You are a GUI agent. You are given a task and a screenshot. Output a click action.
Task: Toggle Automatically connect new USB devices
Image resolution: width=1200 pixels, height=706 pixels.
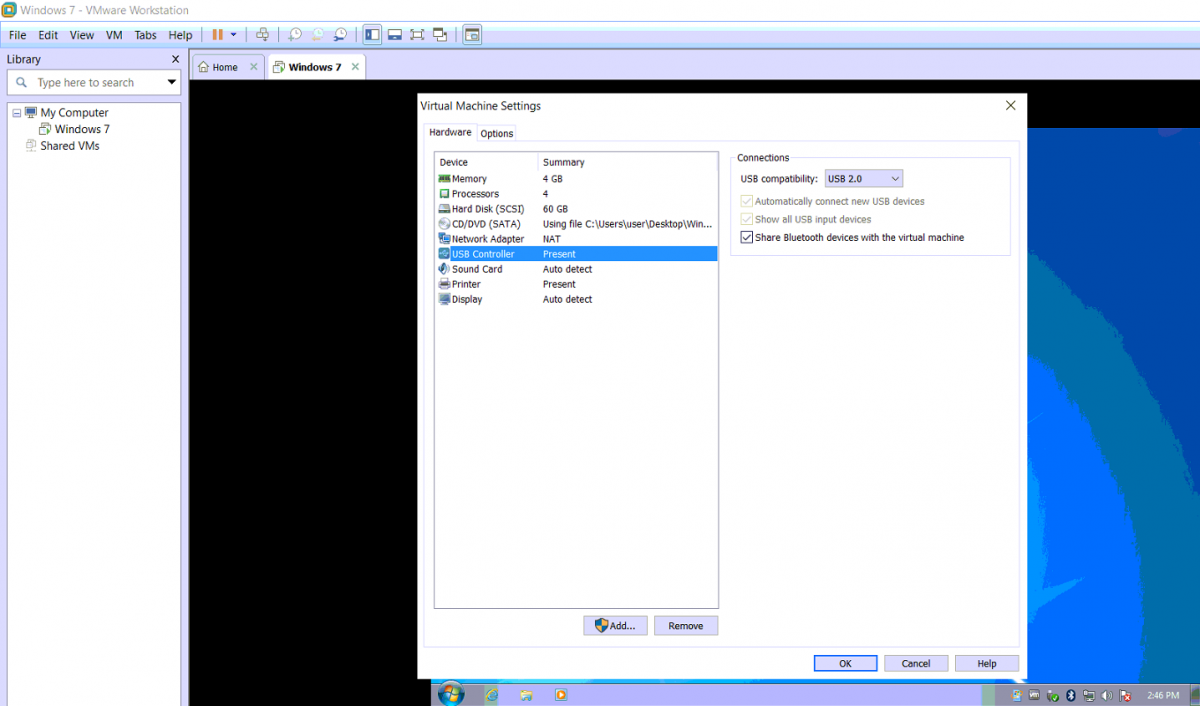pyautogui.click(x=832, y=201)
